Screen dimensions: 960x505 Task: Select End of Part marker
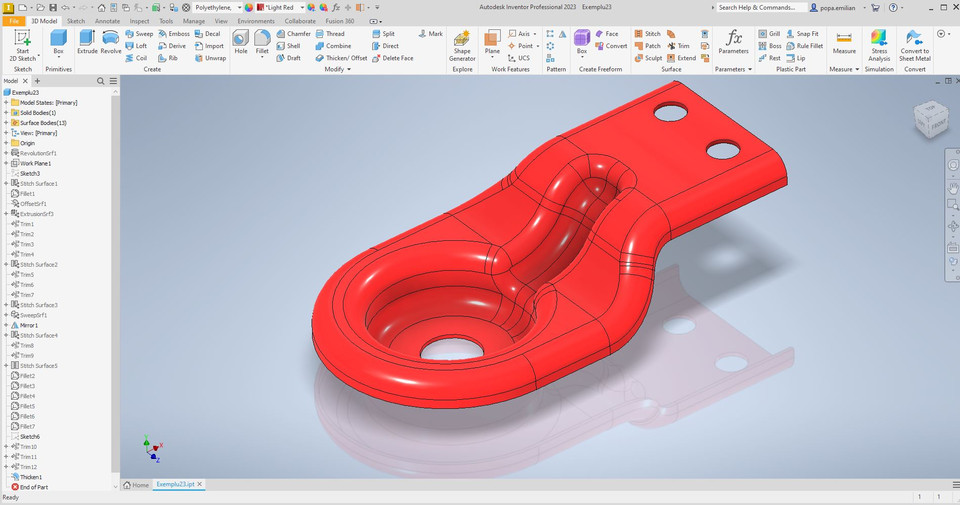point(30,487)
